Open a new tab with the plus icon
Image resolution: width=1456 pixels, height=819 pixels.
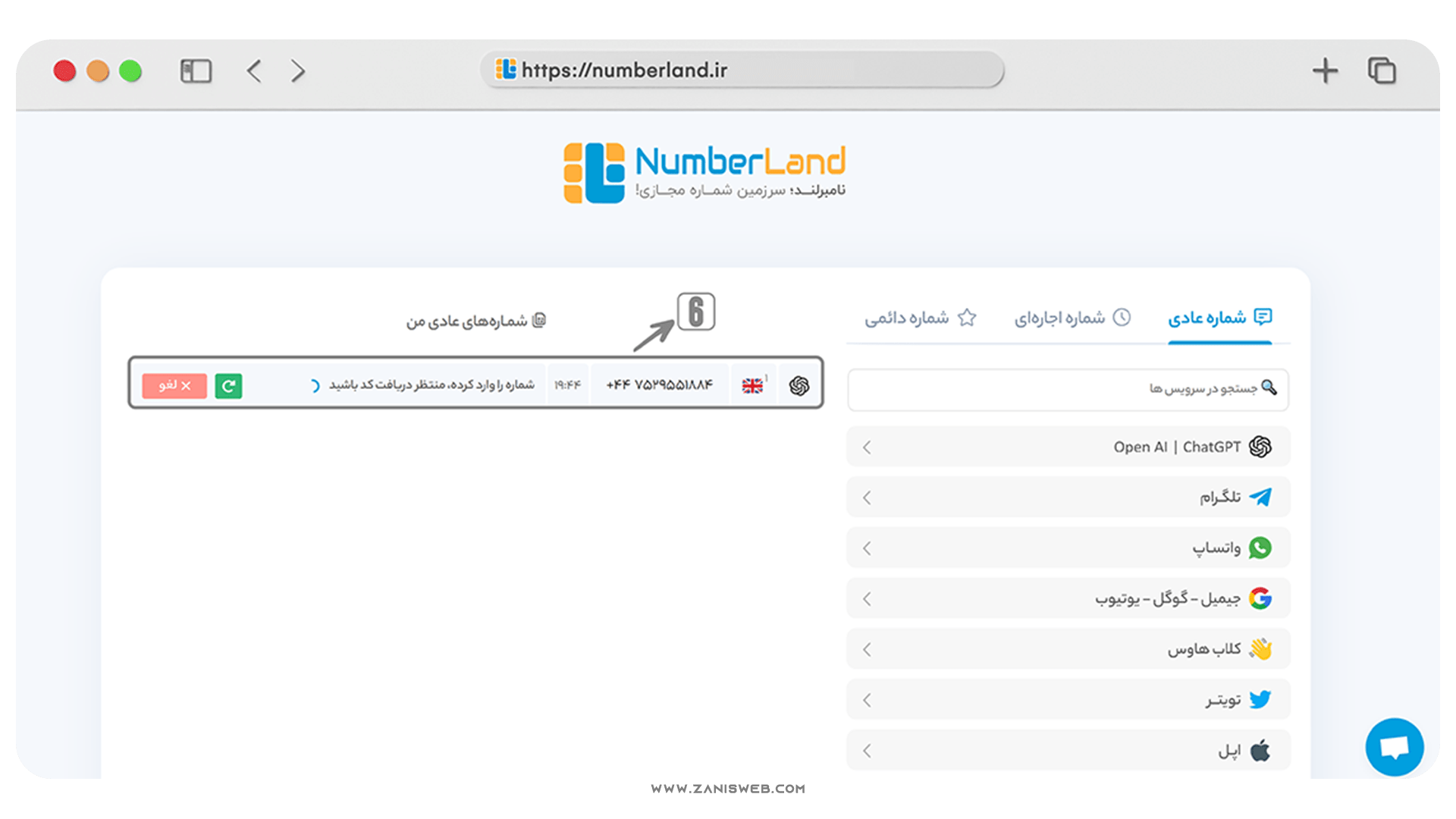coord(1325,71)
